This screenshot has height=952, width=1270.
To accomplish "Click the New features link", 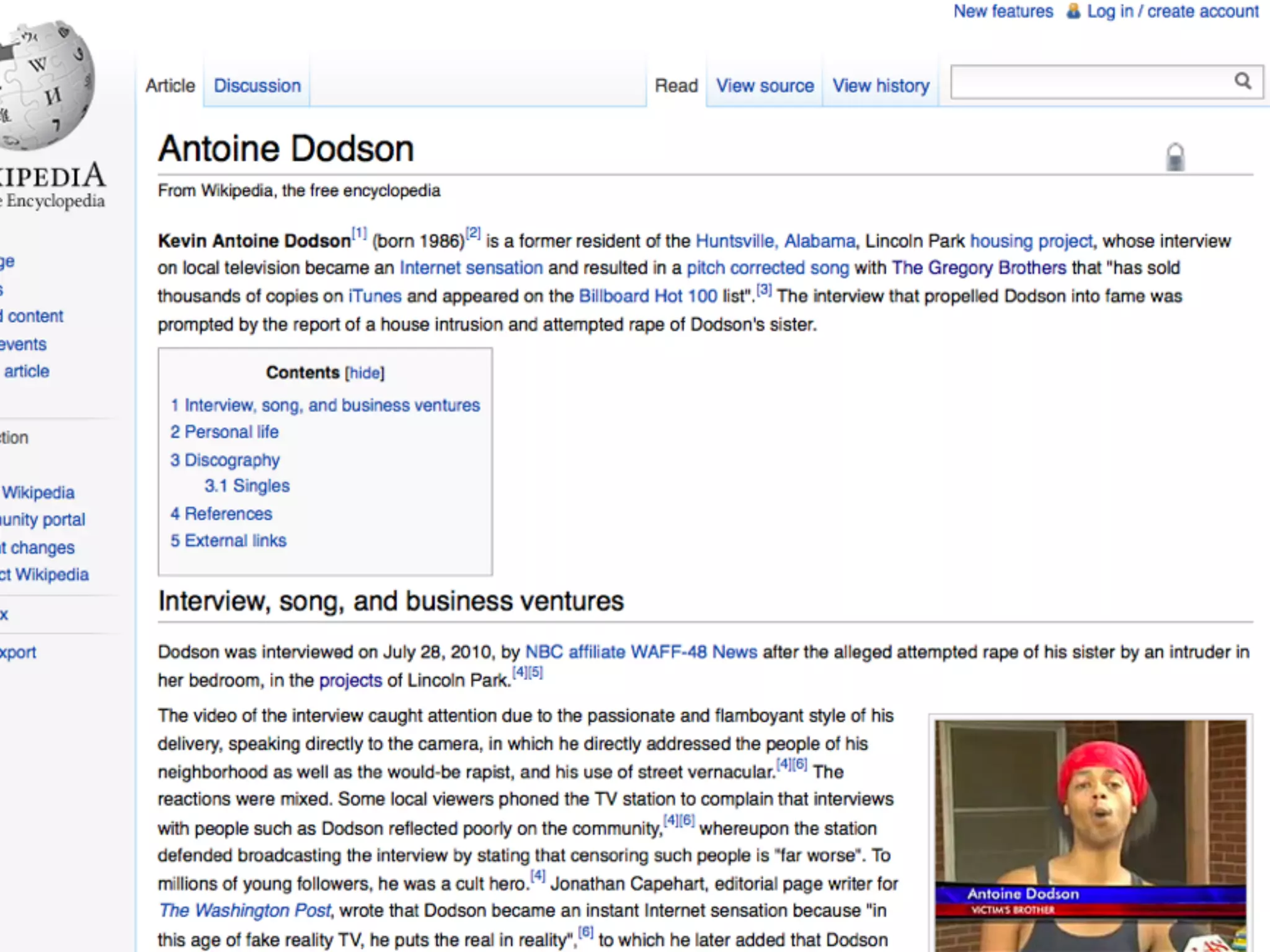I will (x=1003, y=11).
